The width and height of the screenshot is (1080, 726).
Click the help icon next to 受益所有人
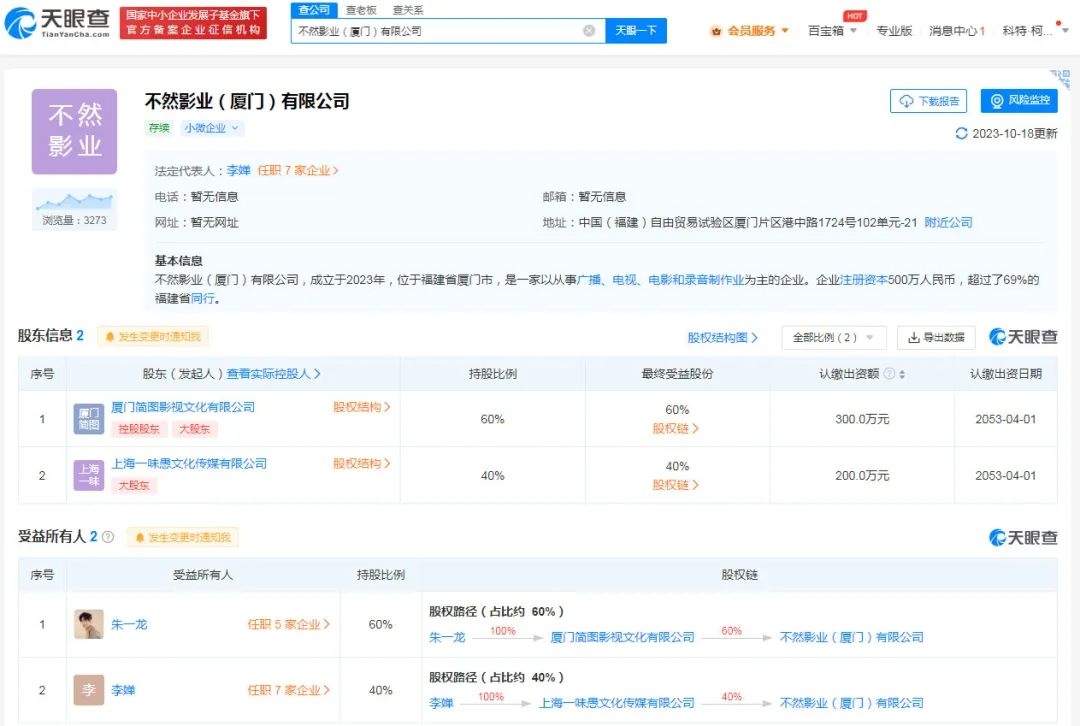pyautogui.click(x=108, y=537)
